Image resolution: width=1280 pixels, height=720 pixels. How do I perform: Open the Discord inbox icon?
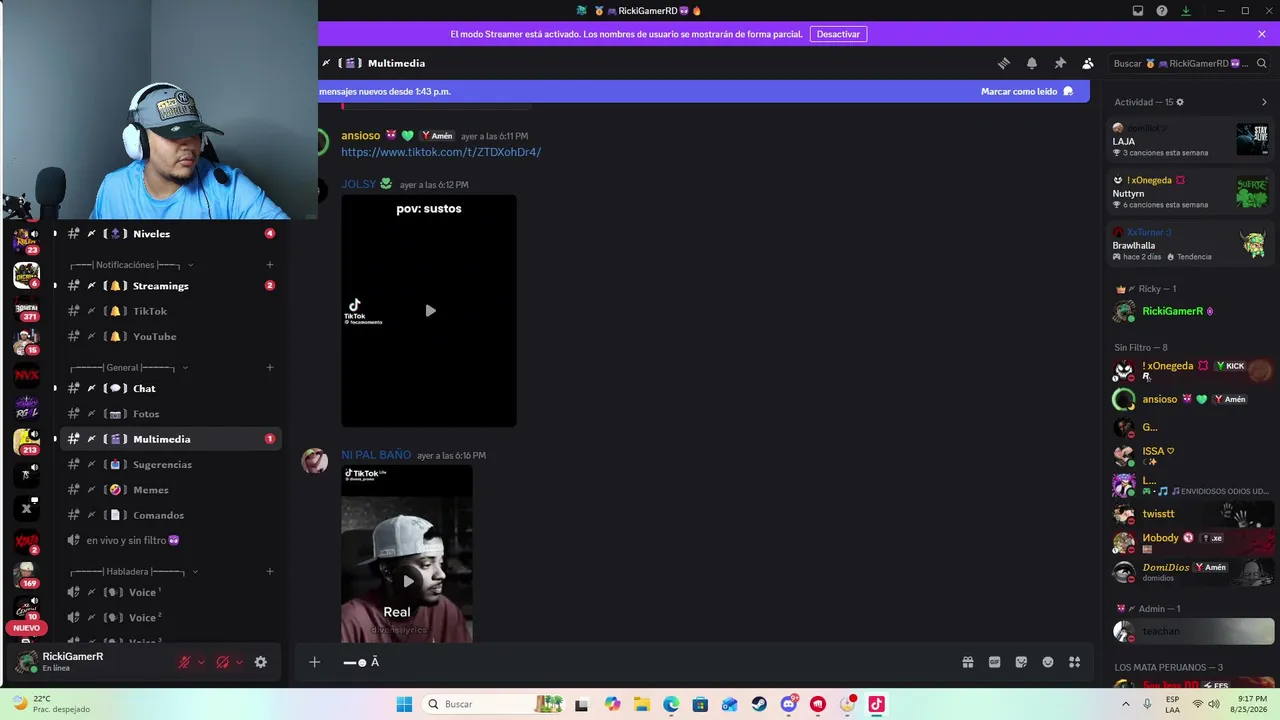click(1138, 11)
